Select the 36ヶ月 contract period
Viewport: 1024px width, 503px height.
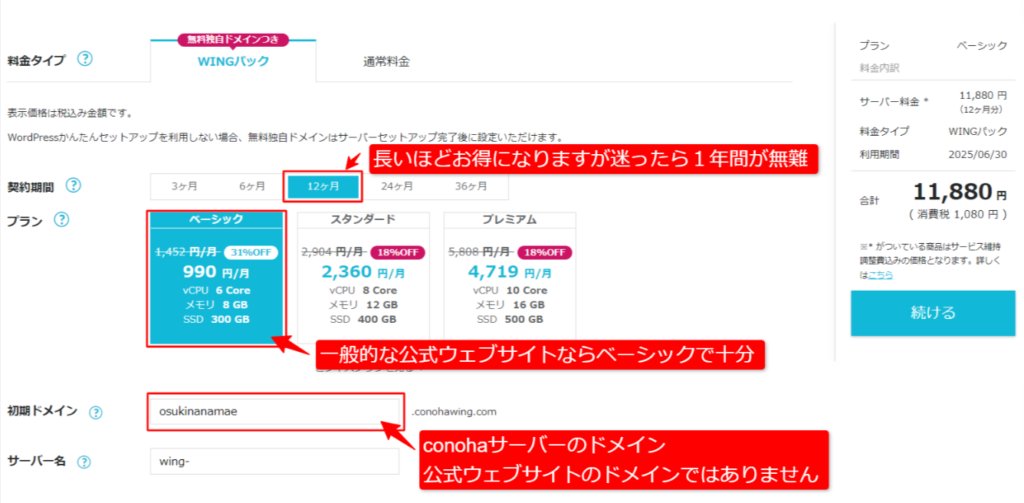tap(471, 186)
